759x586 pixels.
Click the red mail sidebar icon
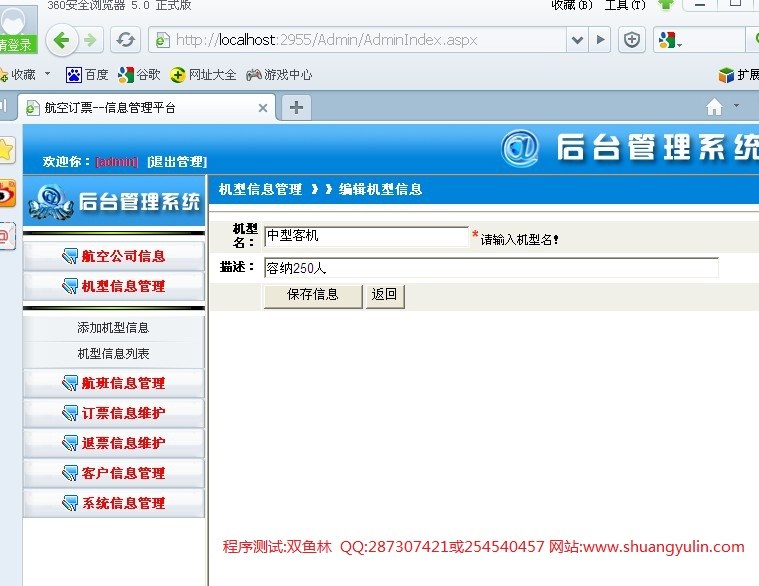(x=6, y=236)
